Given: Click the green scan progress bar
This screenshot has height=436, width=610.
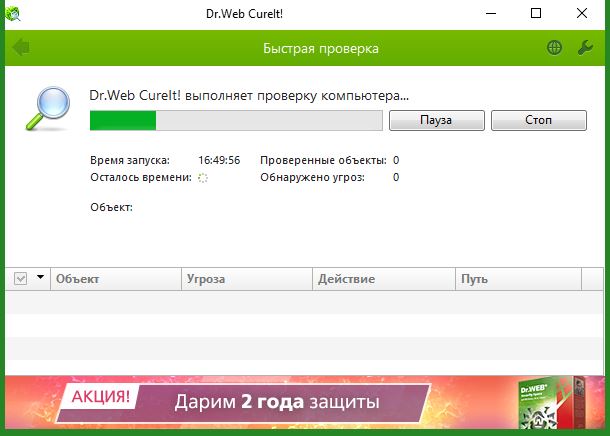Looking at the screenshot, I should click(x=236, y=120).
